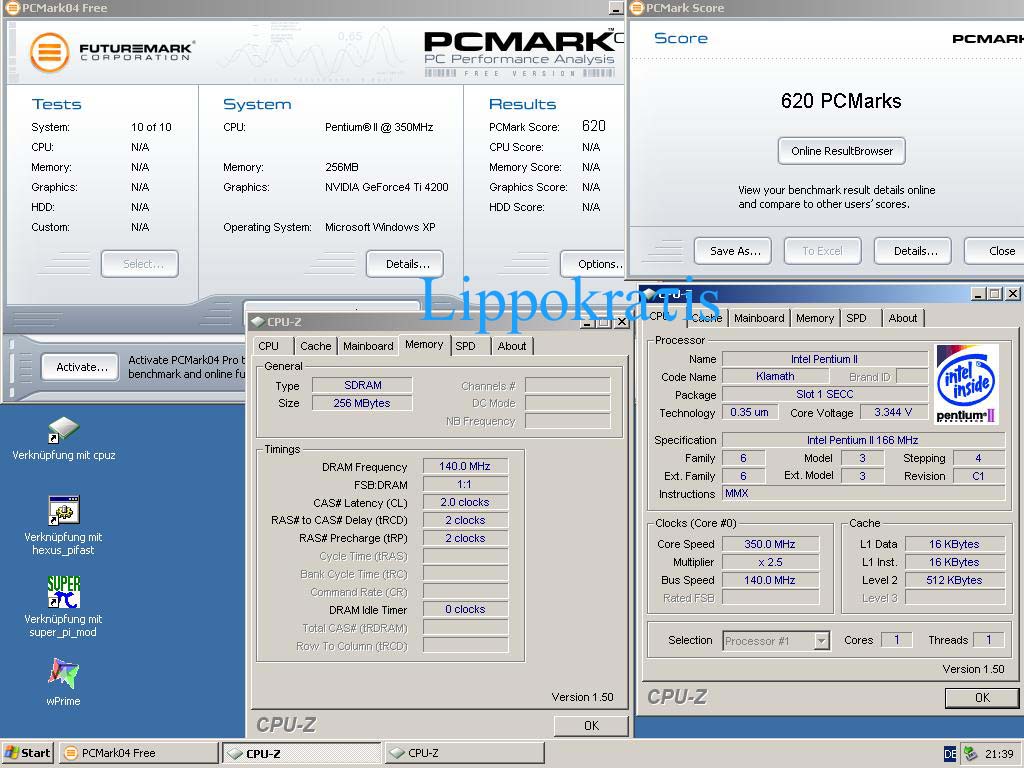Click the Technology 0.35 um value
1024x768 pixels.
click(x=750, y=412)
